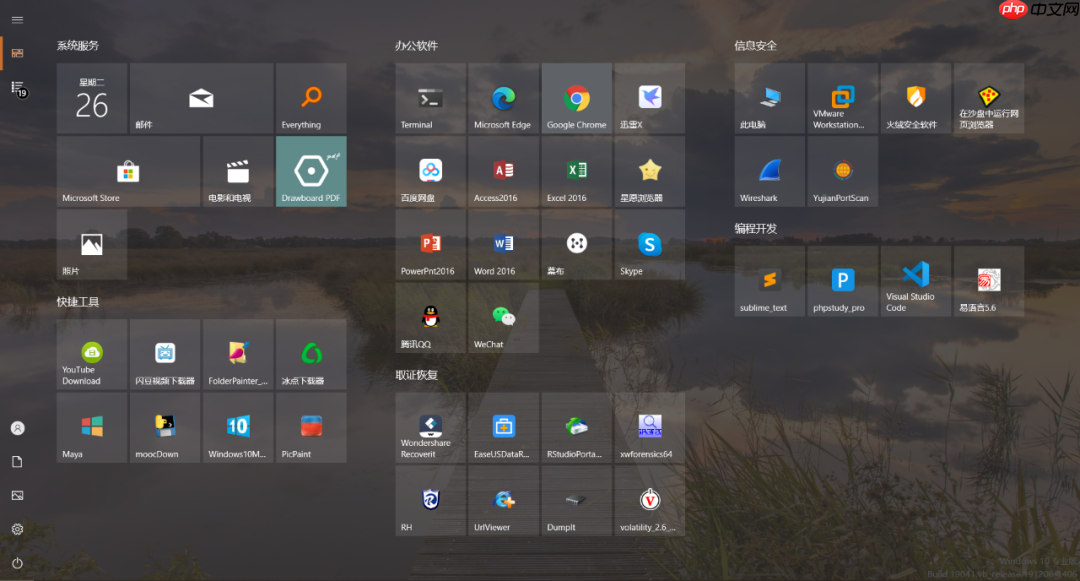This screenshot has width=1080, height=581.
Task: Open Settings via the sidebar gear icon
Action: pos(17,529)
